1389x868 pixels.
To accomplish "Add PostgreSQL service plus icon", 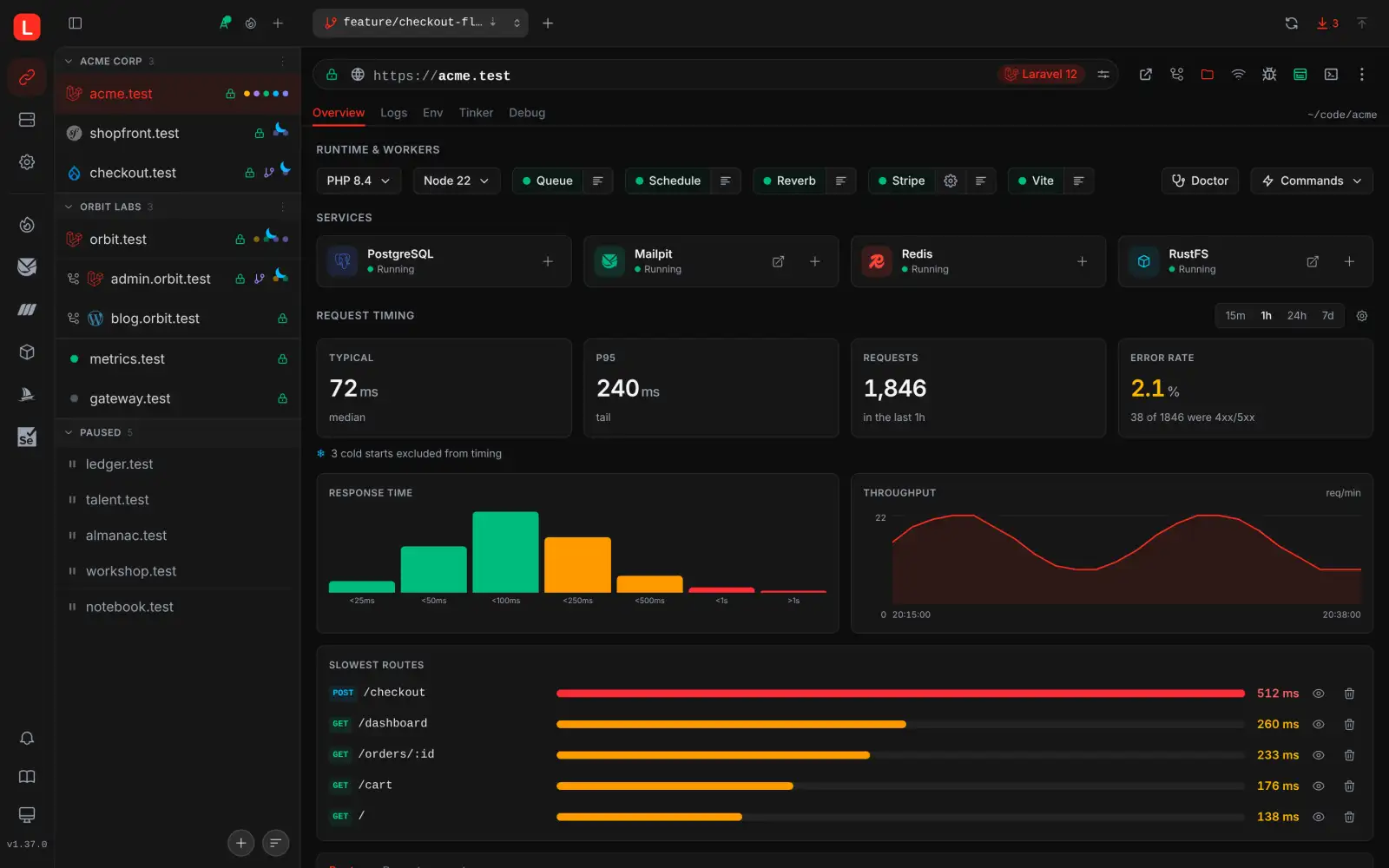I will 548,261.
